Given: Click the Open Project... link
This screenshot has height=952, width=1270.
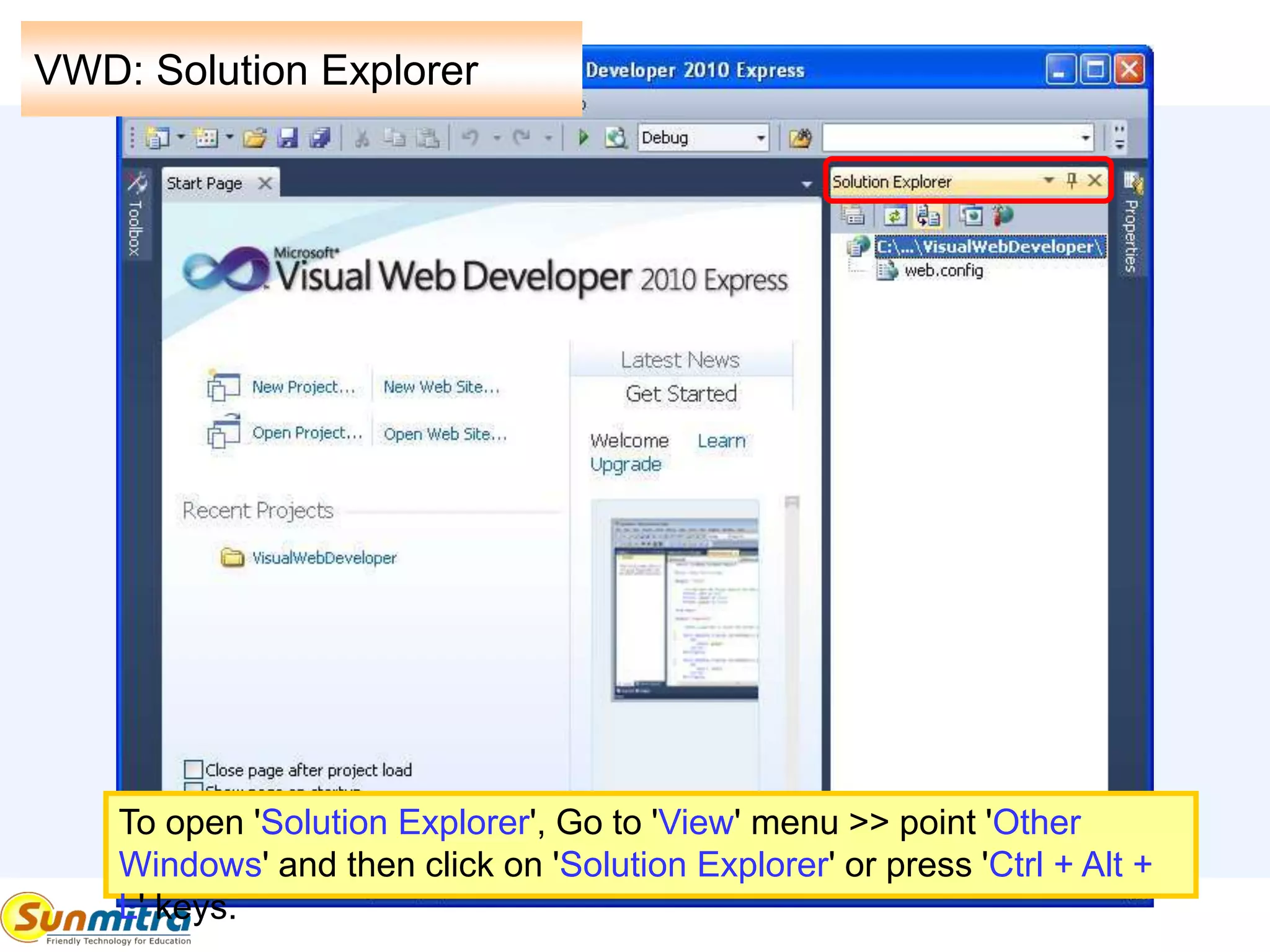Looking at the screenshot, I should tap(307, 433).
